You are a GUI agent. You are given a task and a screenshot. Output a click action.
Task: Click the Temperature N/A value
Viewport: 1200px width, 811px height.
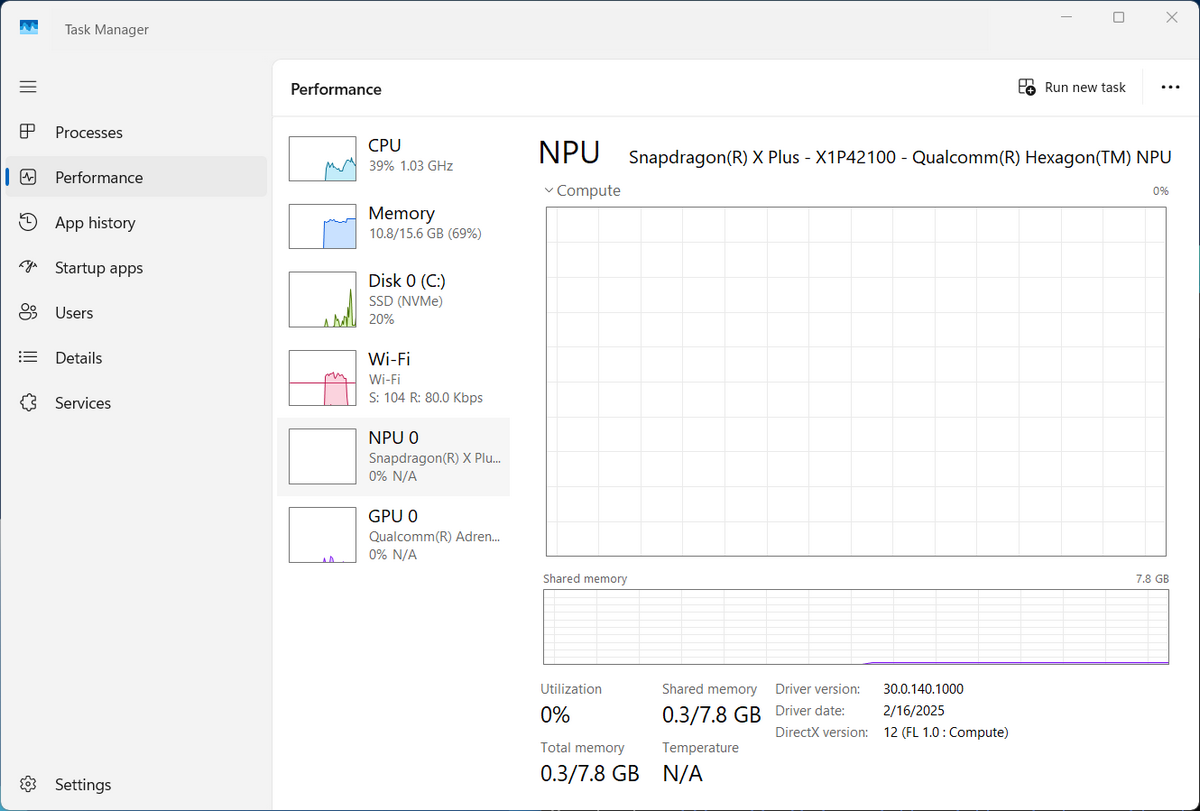point(683,773)
